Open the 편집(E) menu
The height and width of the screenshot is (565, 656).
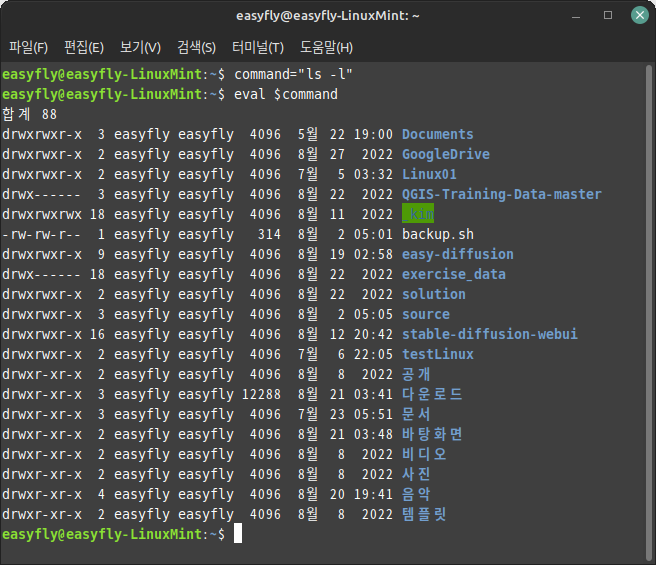(x=84, y=47)
